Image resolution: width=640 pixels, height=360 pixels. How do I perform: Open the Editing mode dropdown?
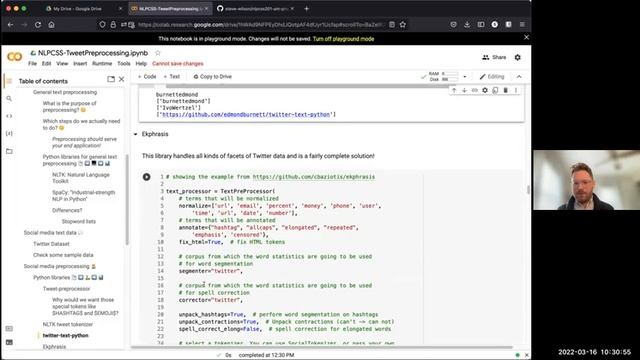(492, 77)
